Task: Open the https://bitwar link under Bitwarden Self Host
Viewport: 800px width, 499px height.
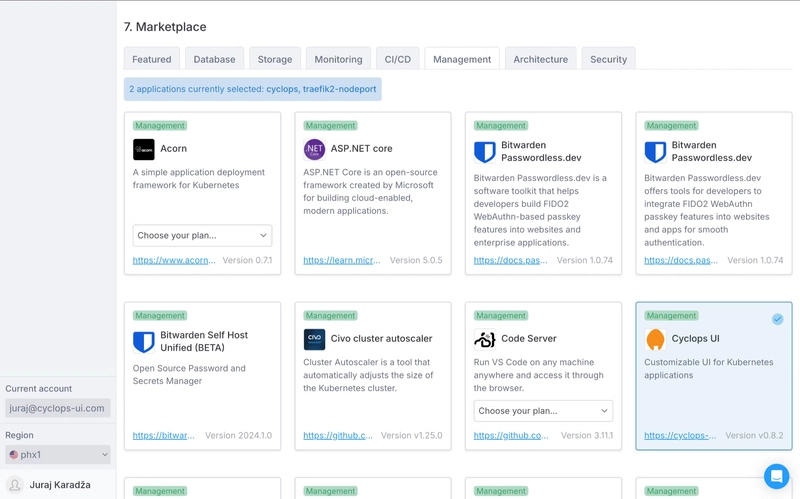Action: [163, 436]
